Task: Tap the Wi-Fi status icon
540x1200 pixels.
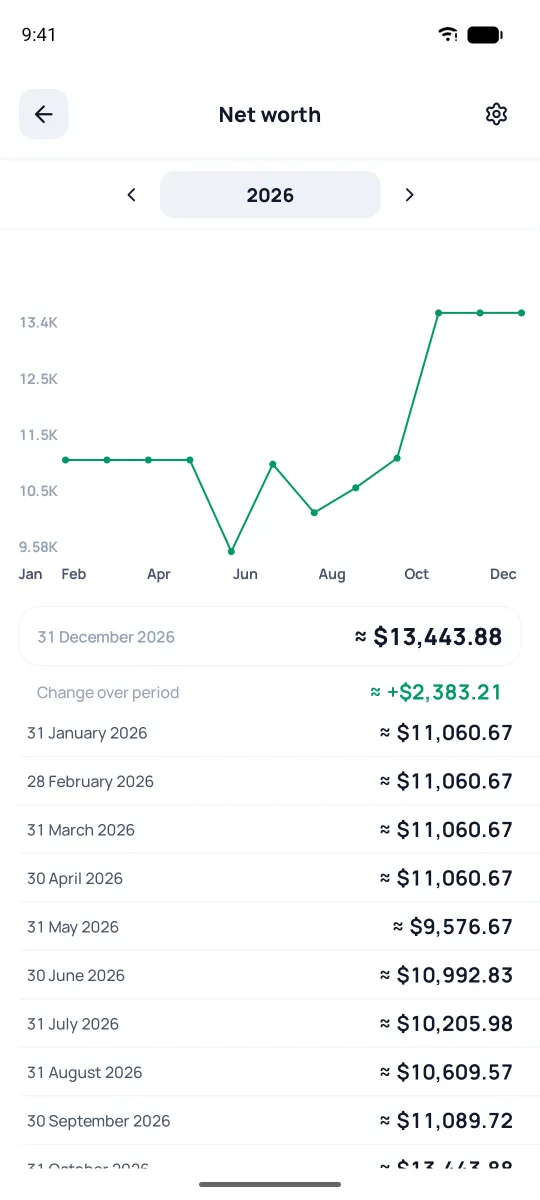Action: 447,35
